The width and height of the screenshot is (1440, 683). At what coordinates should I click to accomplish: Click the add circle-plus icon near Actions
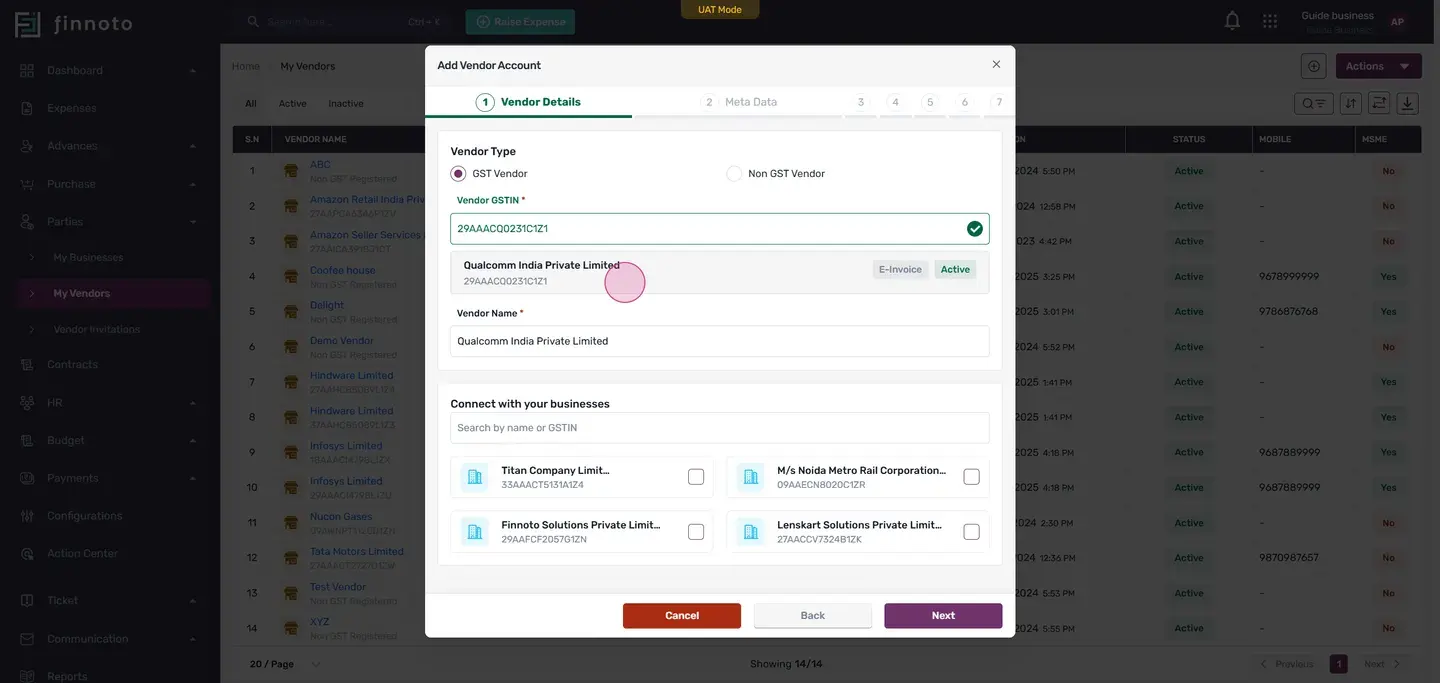click(x=1314, y=66)
